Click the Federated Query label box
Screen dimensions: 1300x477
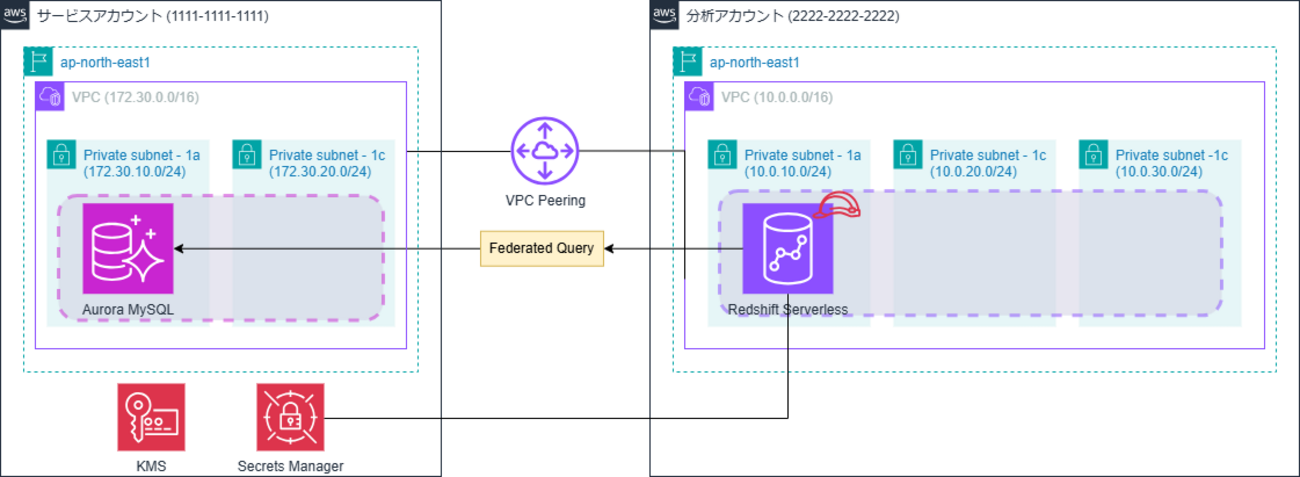point(542,248)
